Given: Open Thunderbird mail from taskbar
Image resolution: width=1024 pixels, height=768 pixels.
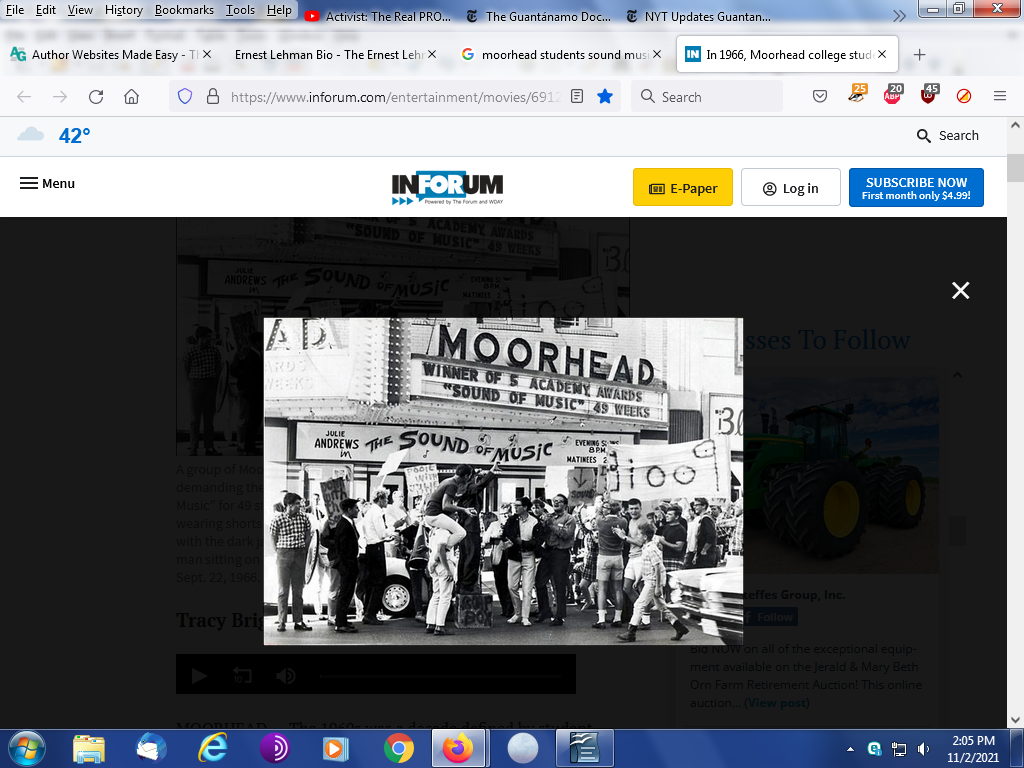Looking at the screenshot, I should pos(151,748).
